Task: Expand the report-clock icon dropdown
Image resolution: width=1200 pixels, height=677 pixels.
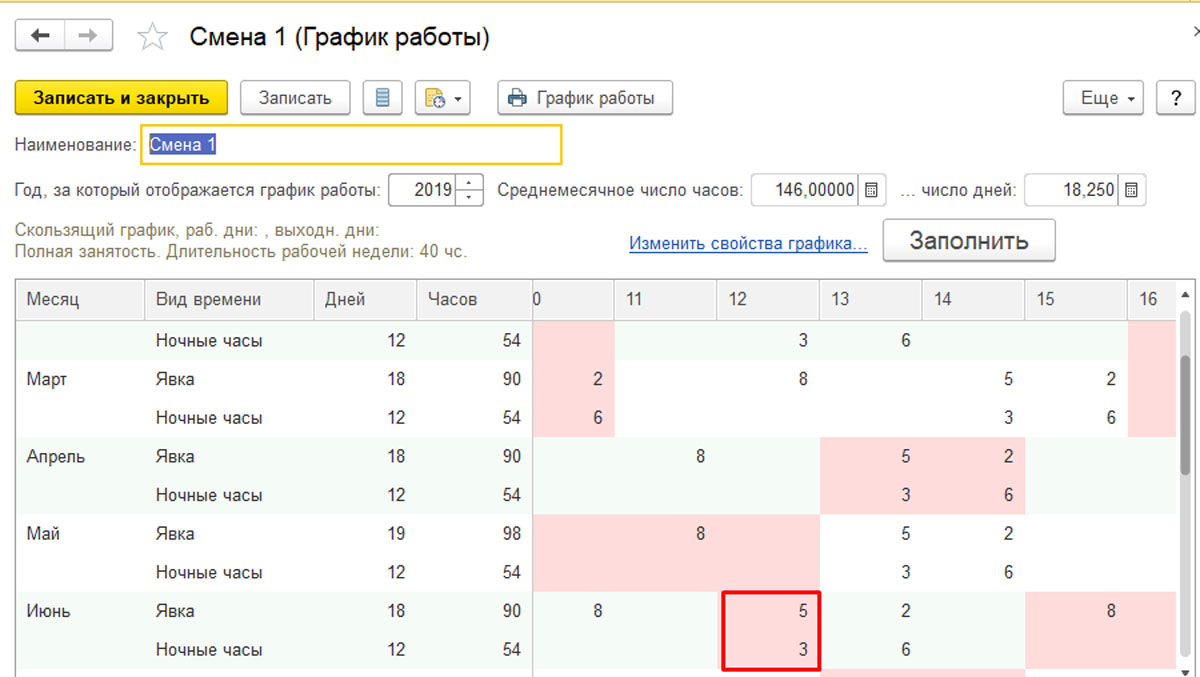Action: 443,98
